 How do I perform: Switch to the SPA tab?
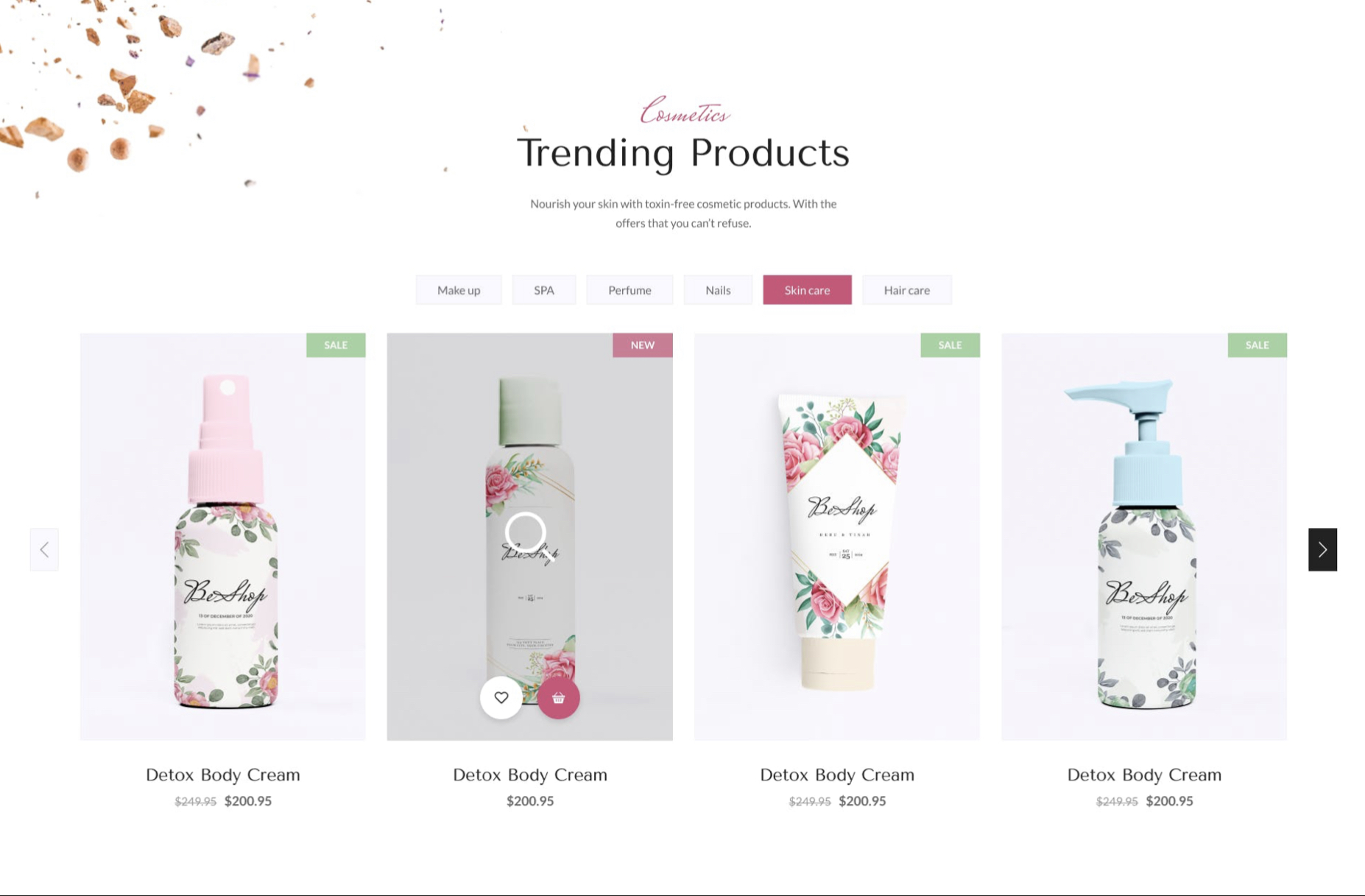tap(544, 290)
